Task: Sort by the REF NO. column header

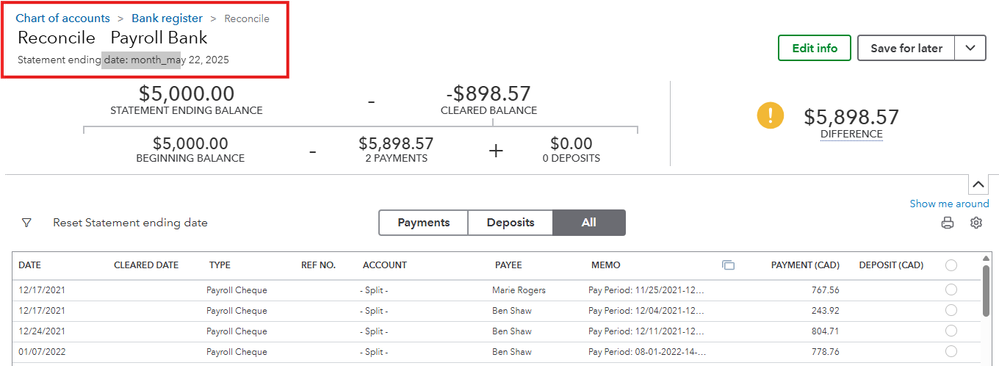Action: click(x=318, y=265)
